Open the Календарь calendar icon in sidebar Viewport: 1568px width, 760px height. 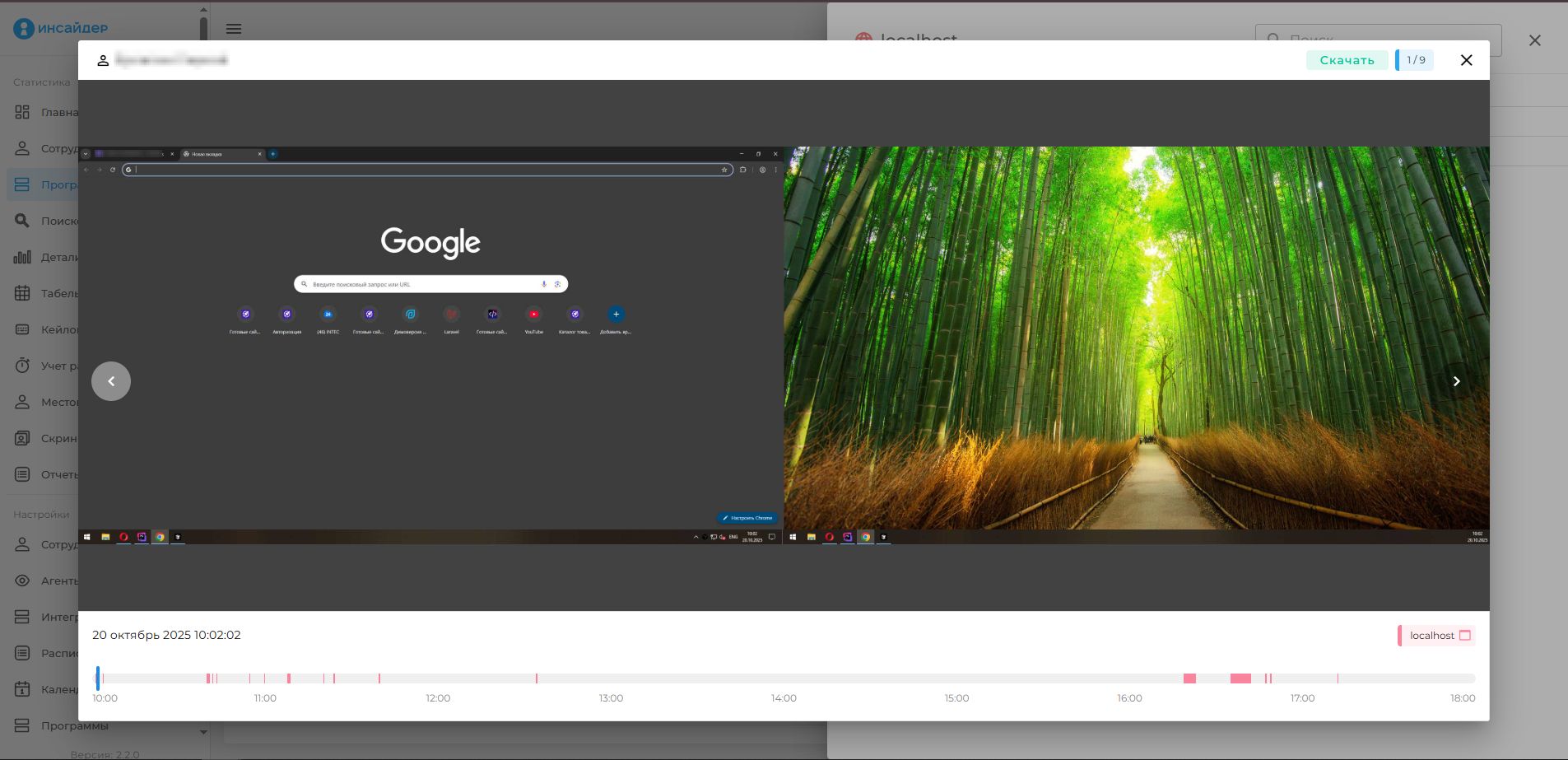22,689
